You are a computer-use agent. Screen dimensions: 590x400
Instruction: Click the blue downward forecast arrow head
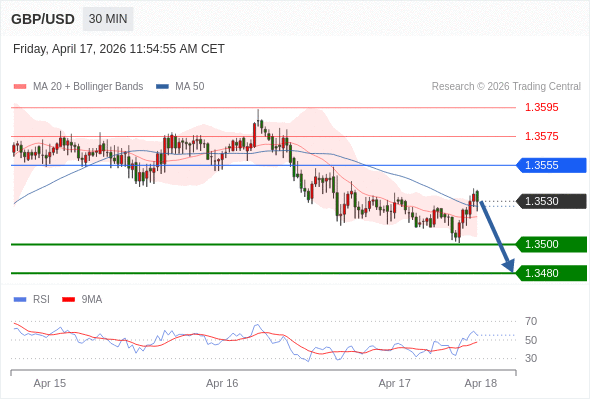(509, 265)
